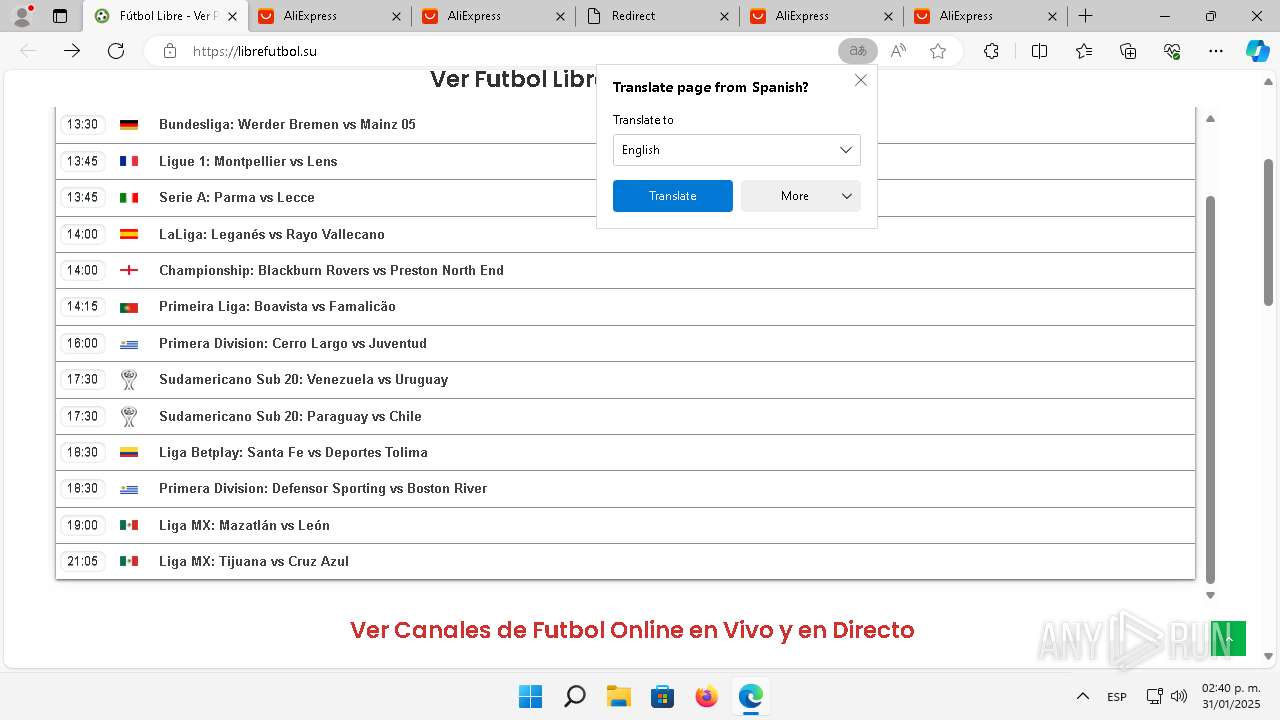Click the Mexico flag beside Mazatlán vs León
This screenshot has height=720, width=1280.
[129, 525]
